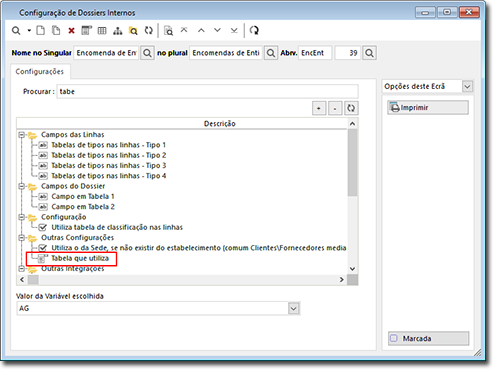Image resolution: width=496 pixels, height=373 pixels.
Task: Delete the record with the red X icon
Action: click(71, 31)
